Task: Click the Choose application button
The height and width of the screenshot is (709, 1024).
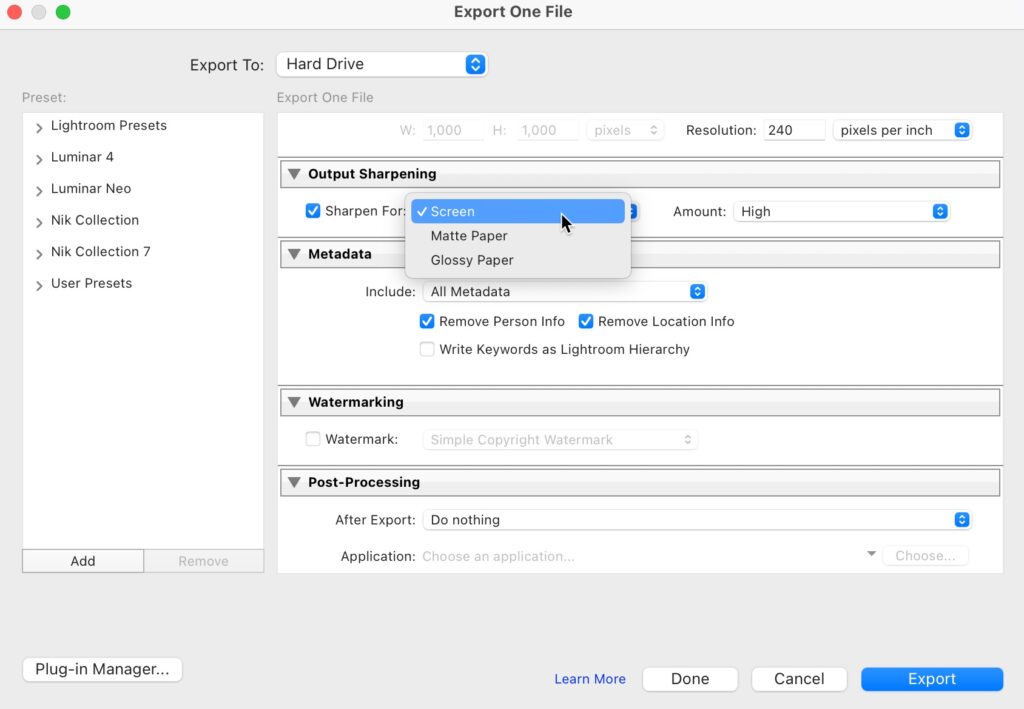Action: point(925,556)
